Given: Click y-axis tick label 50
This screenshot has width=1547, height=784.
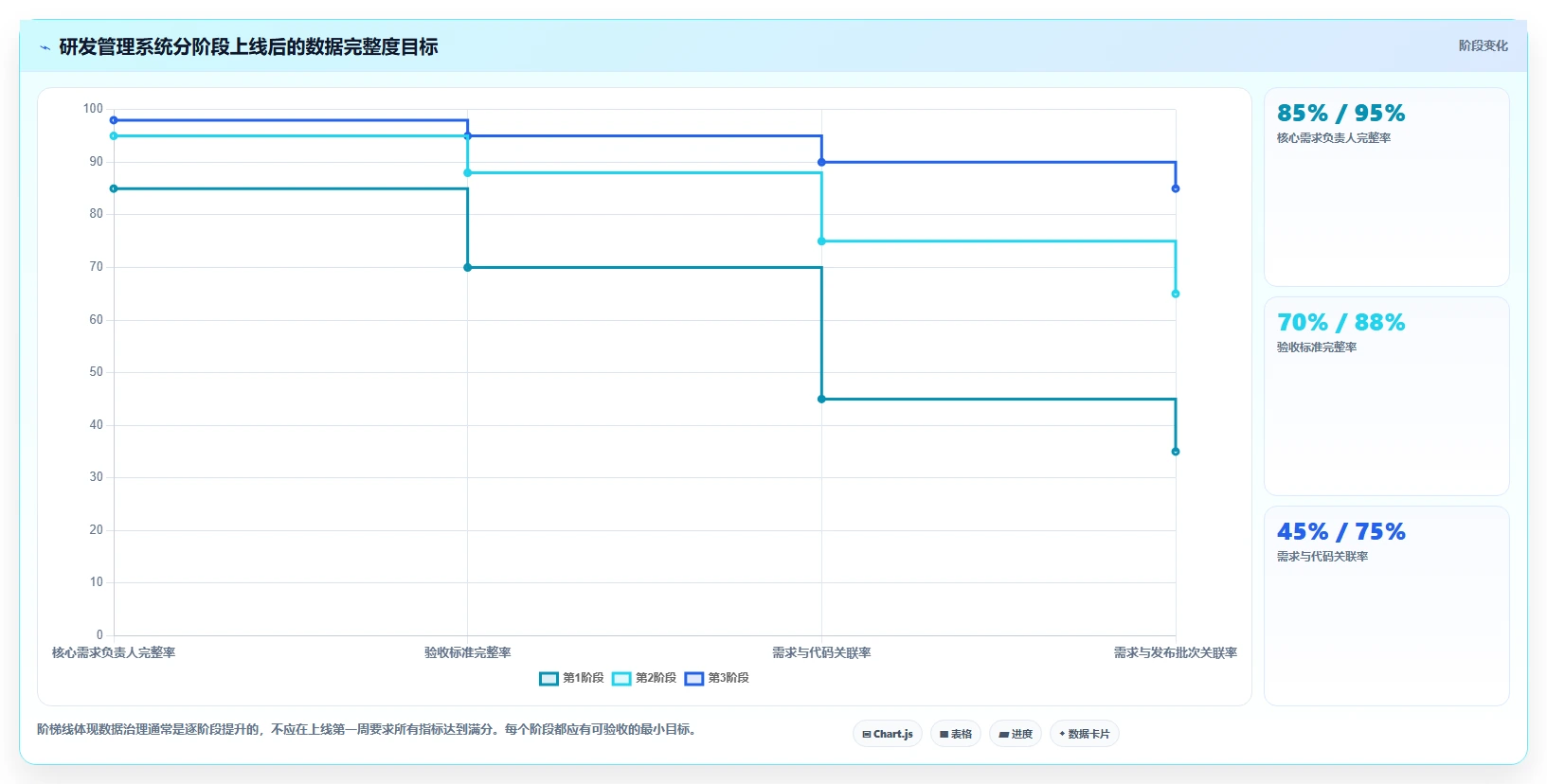Looking at the screenshot, I should [x=97, y=372].
